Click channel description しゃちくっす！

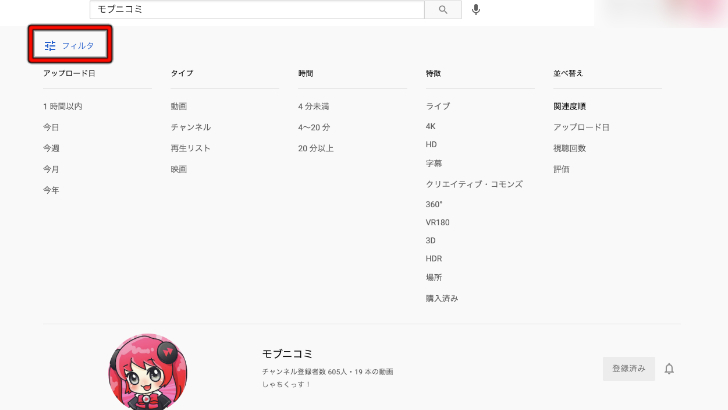[286, 384]
